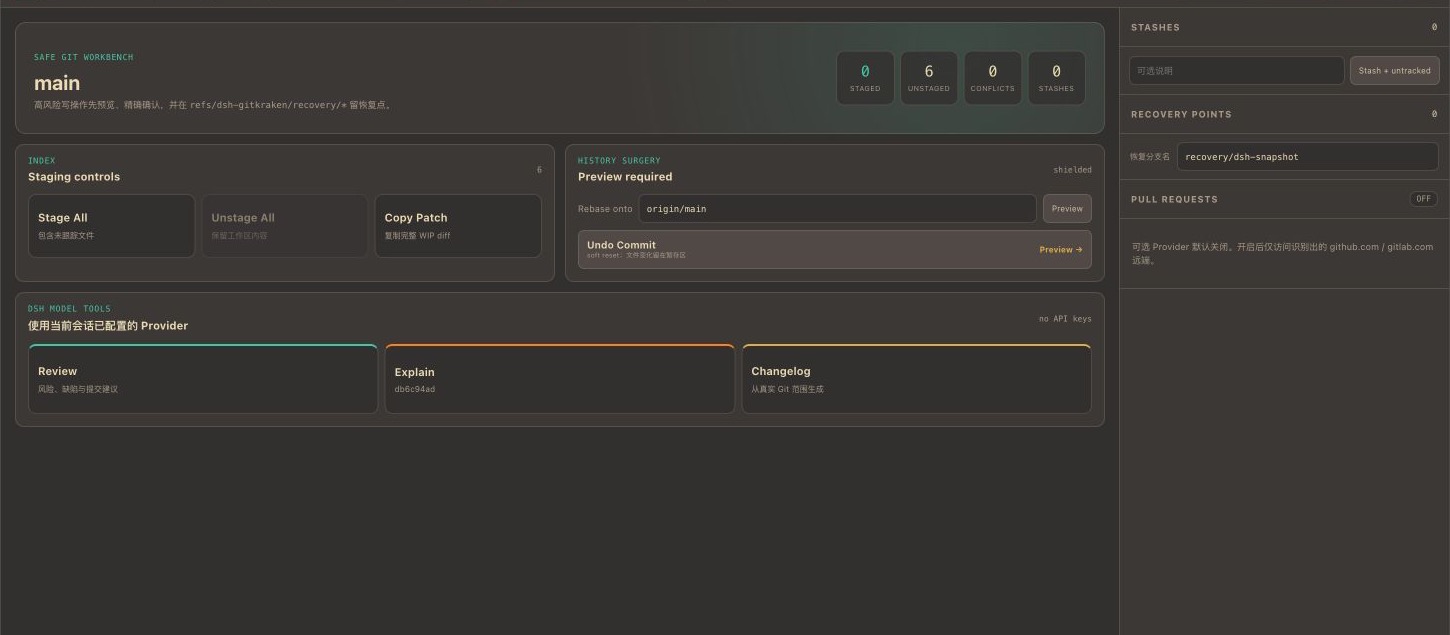This screenshot has width=1450, height=635.
Task: Run the Review model tool
Action: pyautogui.click(x=203, y=379)
